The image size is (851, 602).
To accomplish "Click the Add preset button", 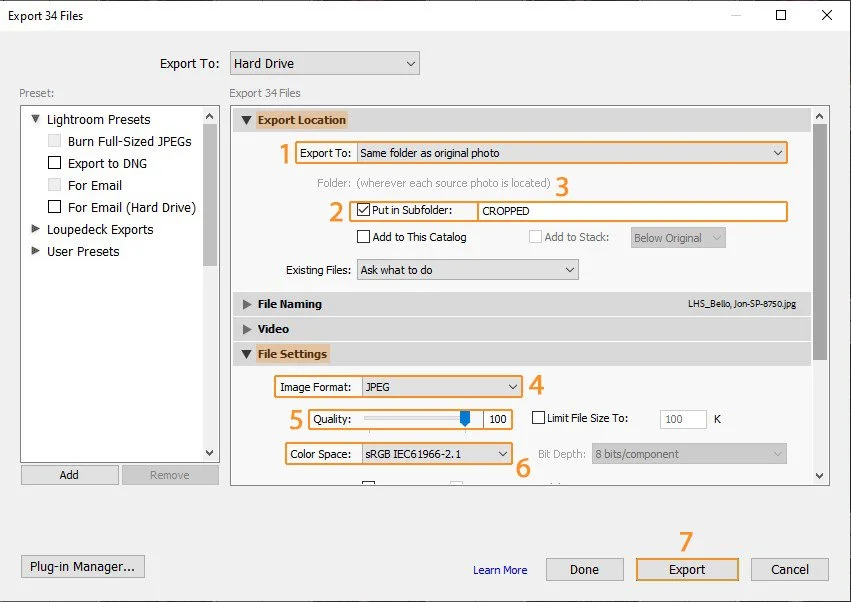I will point(69,475).
